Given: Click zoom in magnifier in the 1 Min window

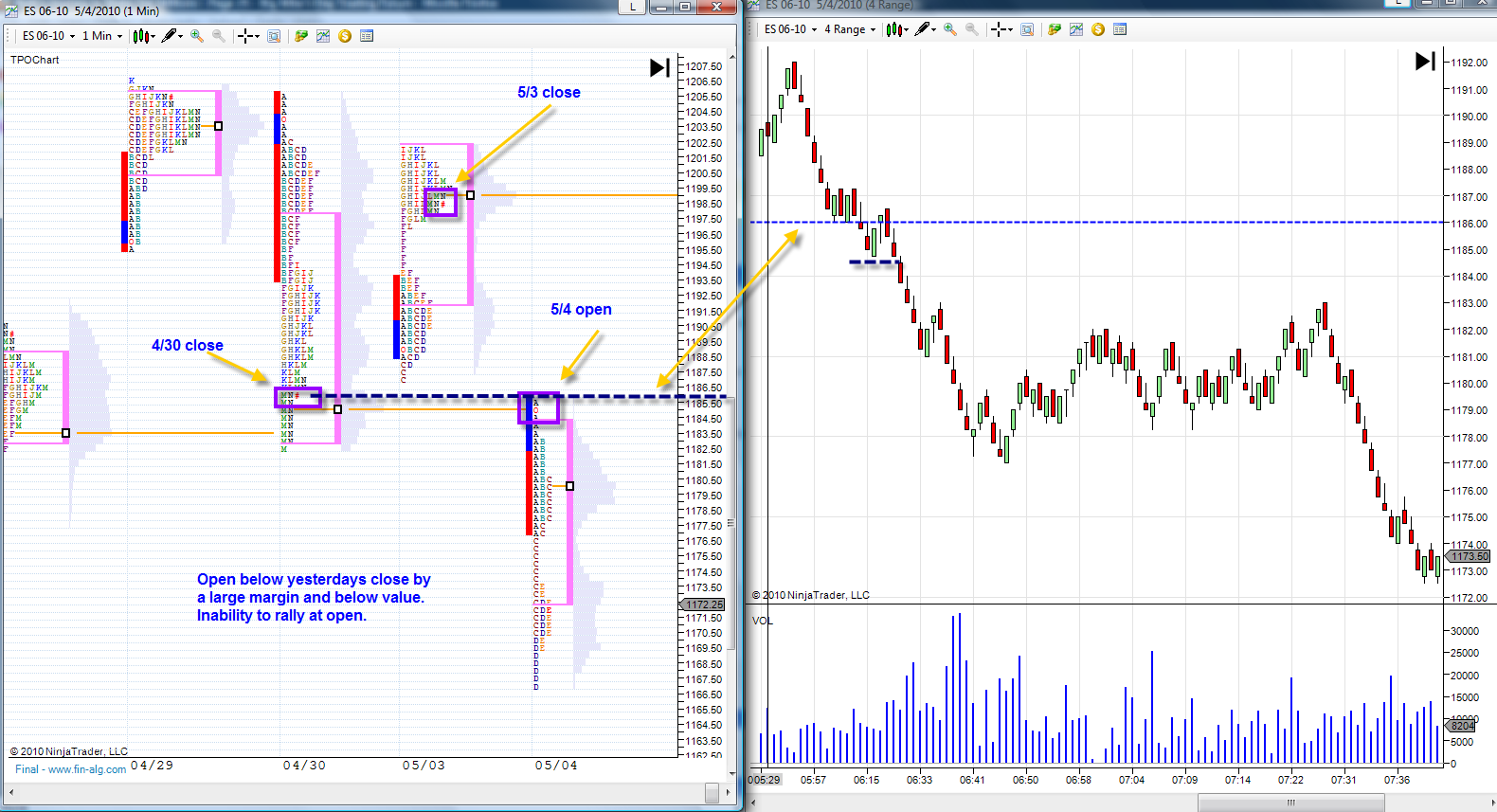Looking at the screenshot, I should click(x=197, y=36).
